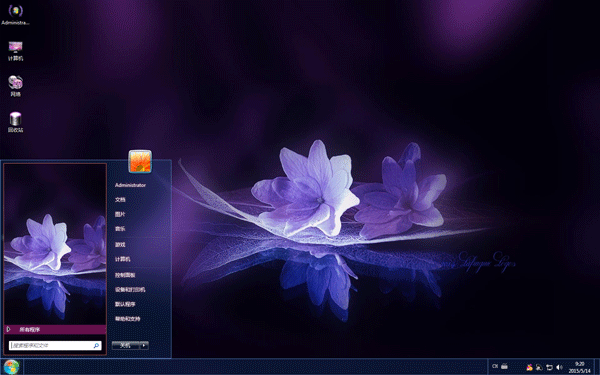Open the Administrator desktop folder icon

15,15
